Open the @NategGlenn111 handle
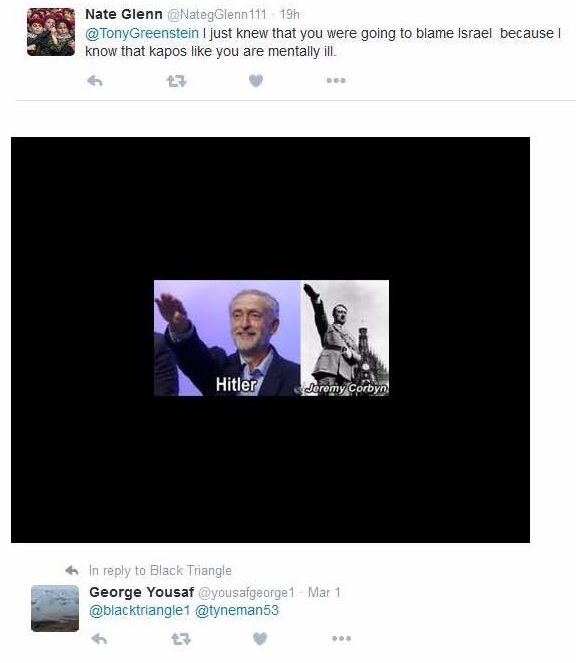576x663 pixels. (217, 15)
